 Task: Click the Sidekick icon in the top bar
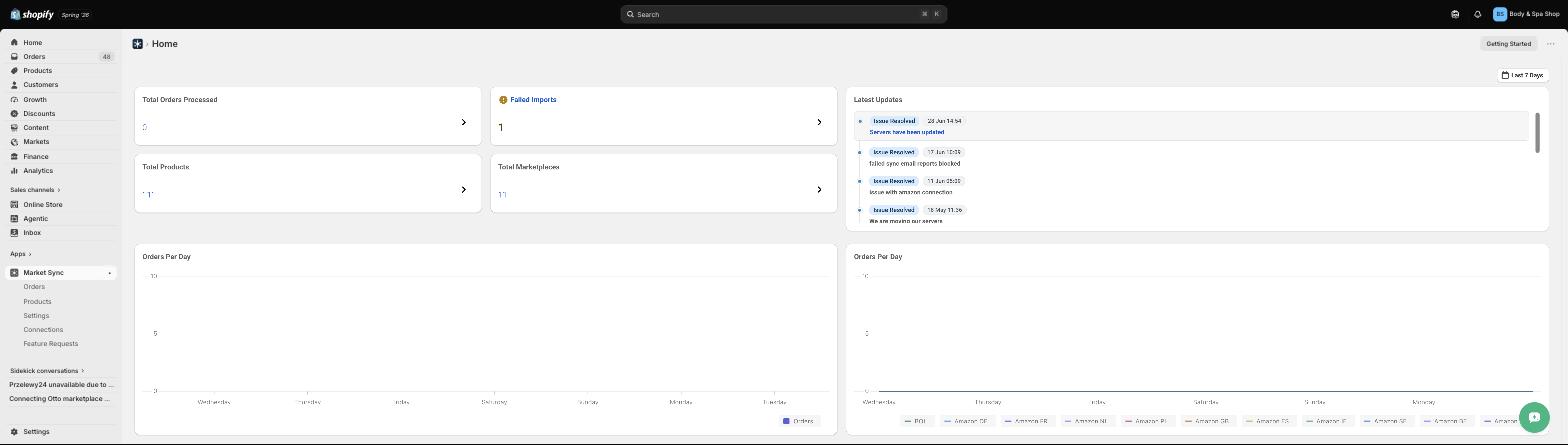(x=1455, y=14)
